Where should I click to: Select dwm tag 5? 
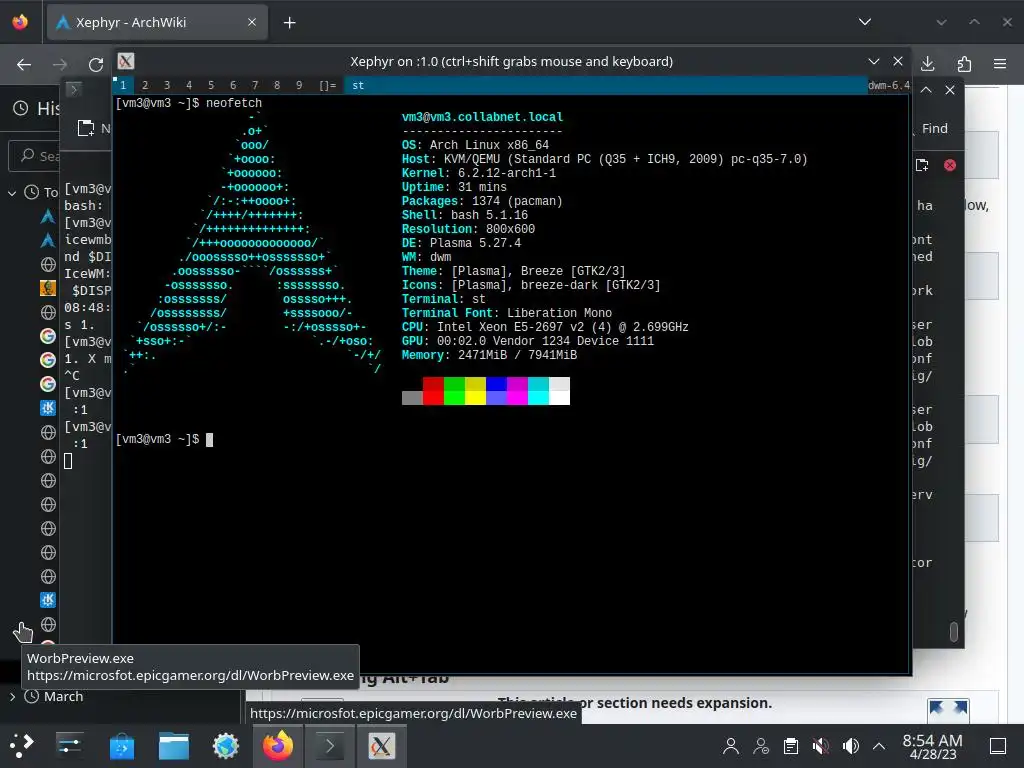click(211, 85)
